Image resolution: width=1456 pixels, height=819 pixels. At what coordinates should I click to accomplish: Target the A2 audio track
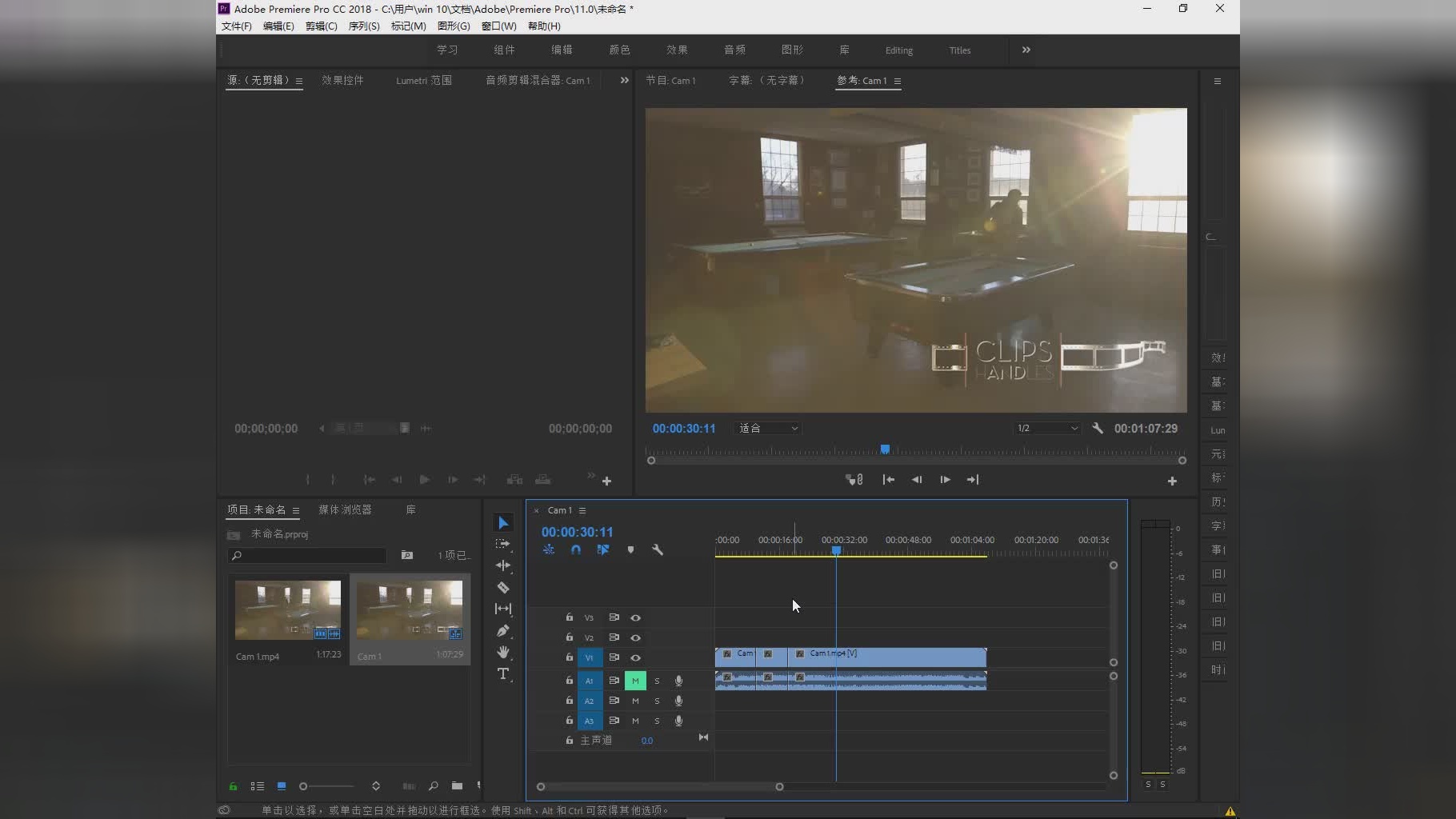(x=590, y=701)
